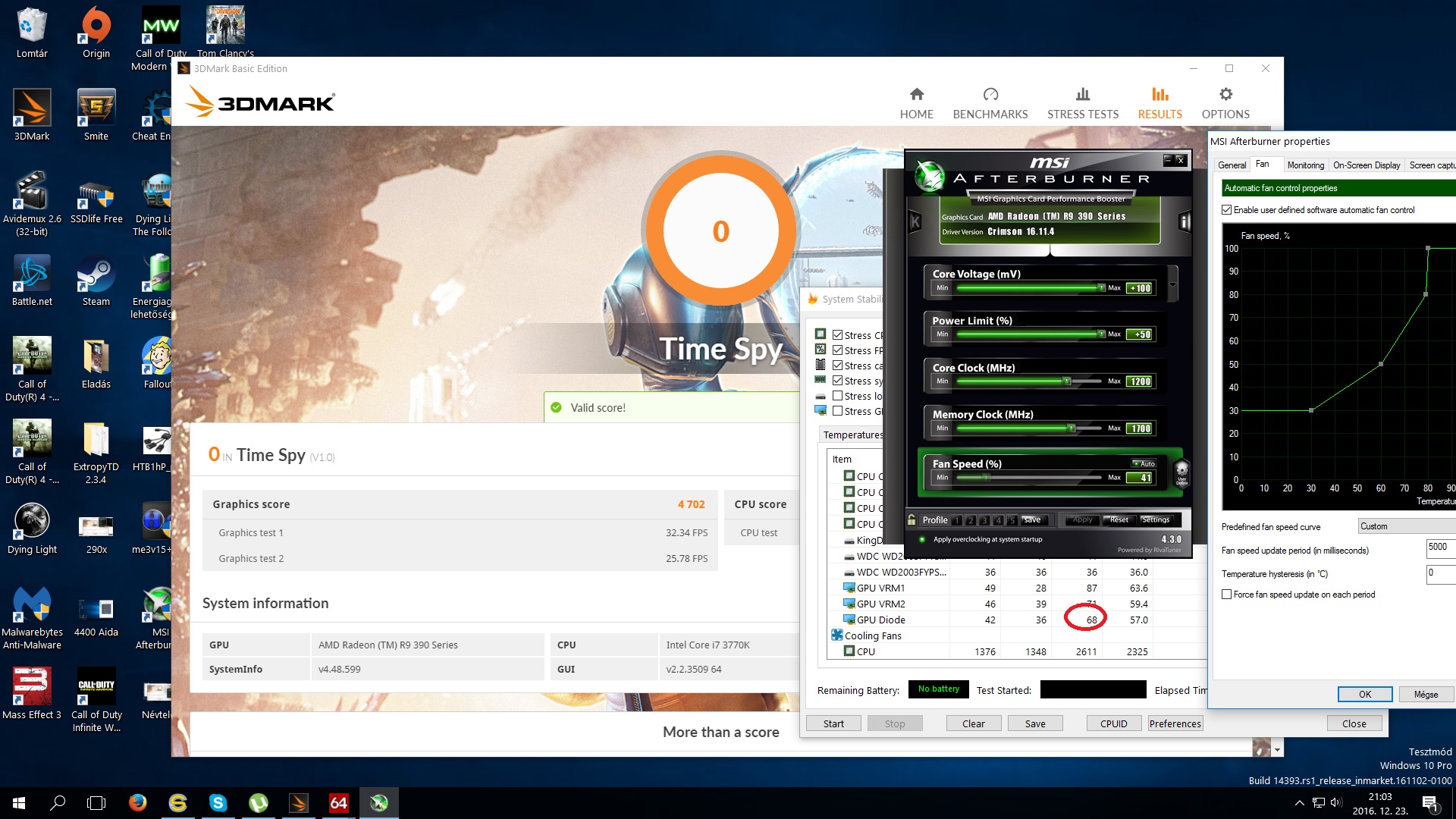Go to STRESS TESTS in 3DMark

pyautogui.click(x=1082, y=104)
